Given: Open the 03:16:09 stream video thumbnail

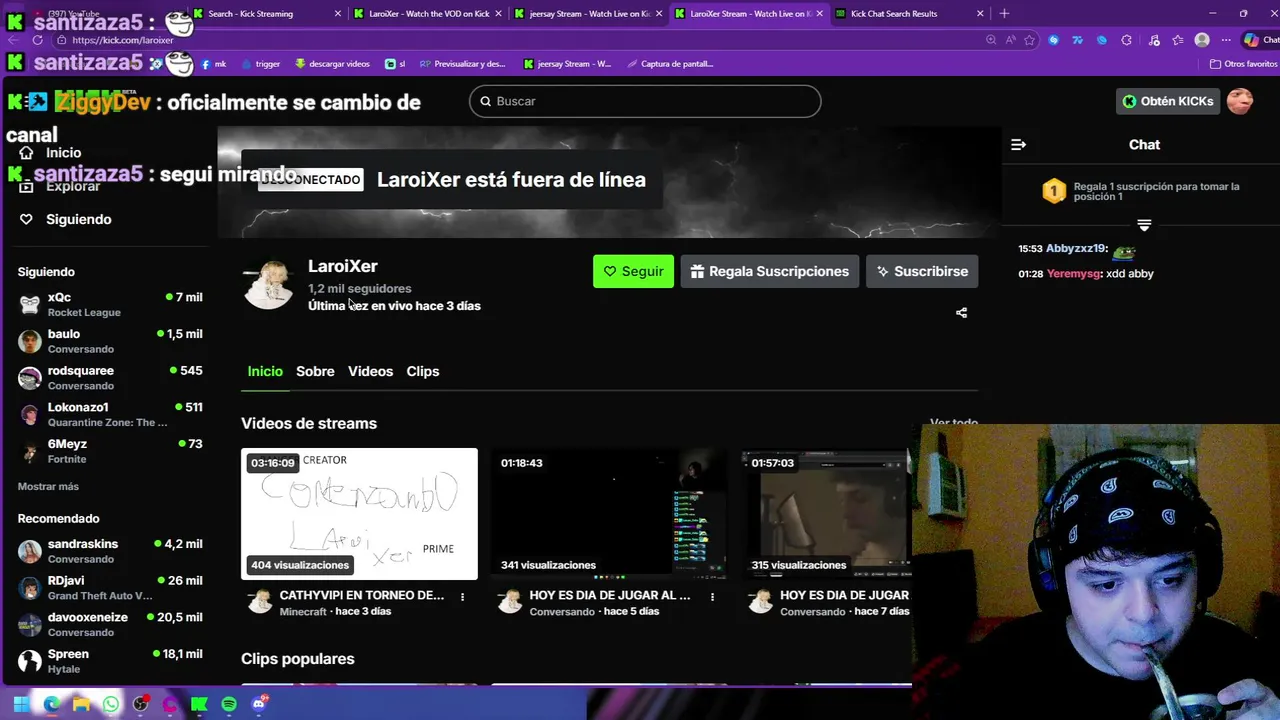Looking at the screenshot, I should (x=359, y=514).
